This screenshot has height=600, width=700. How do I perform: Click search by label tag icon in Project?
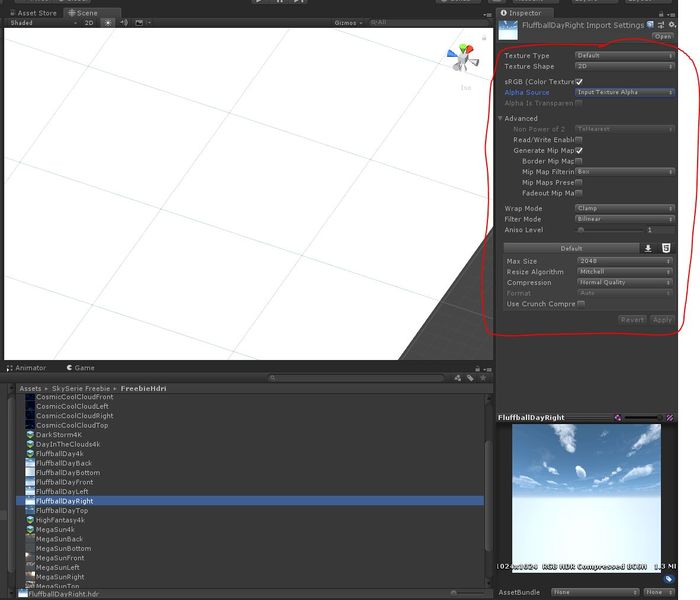tap(470, 378)
